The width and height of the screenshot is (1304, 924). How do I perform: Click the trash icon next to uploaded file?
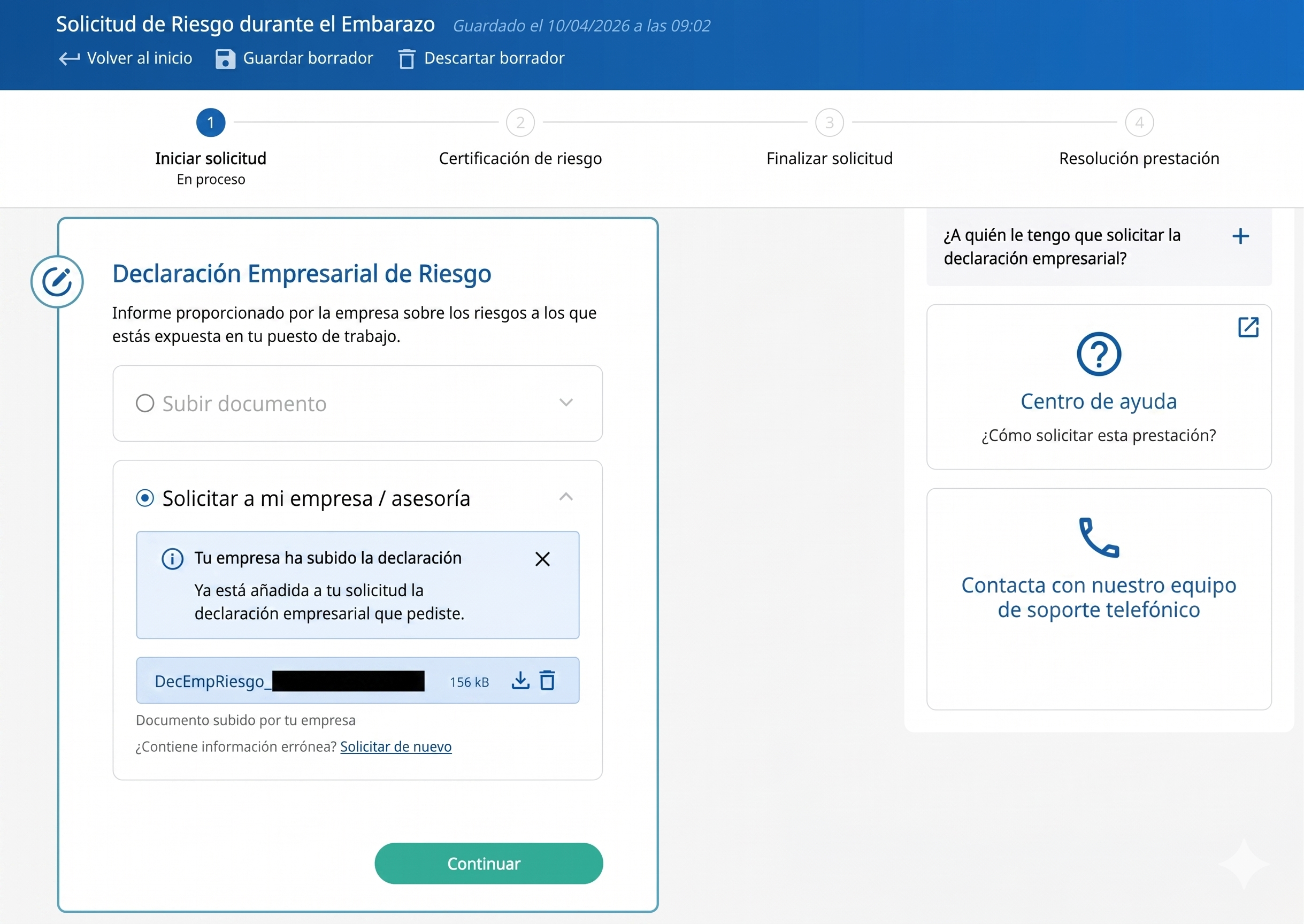[547, 681]
